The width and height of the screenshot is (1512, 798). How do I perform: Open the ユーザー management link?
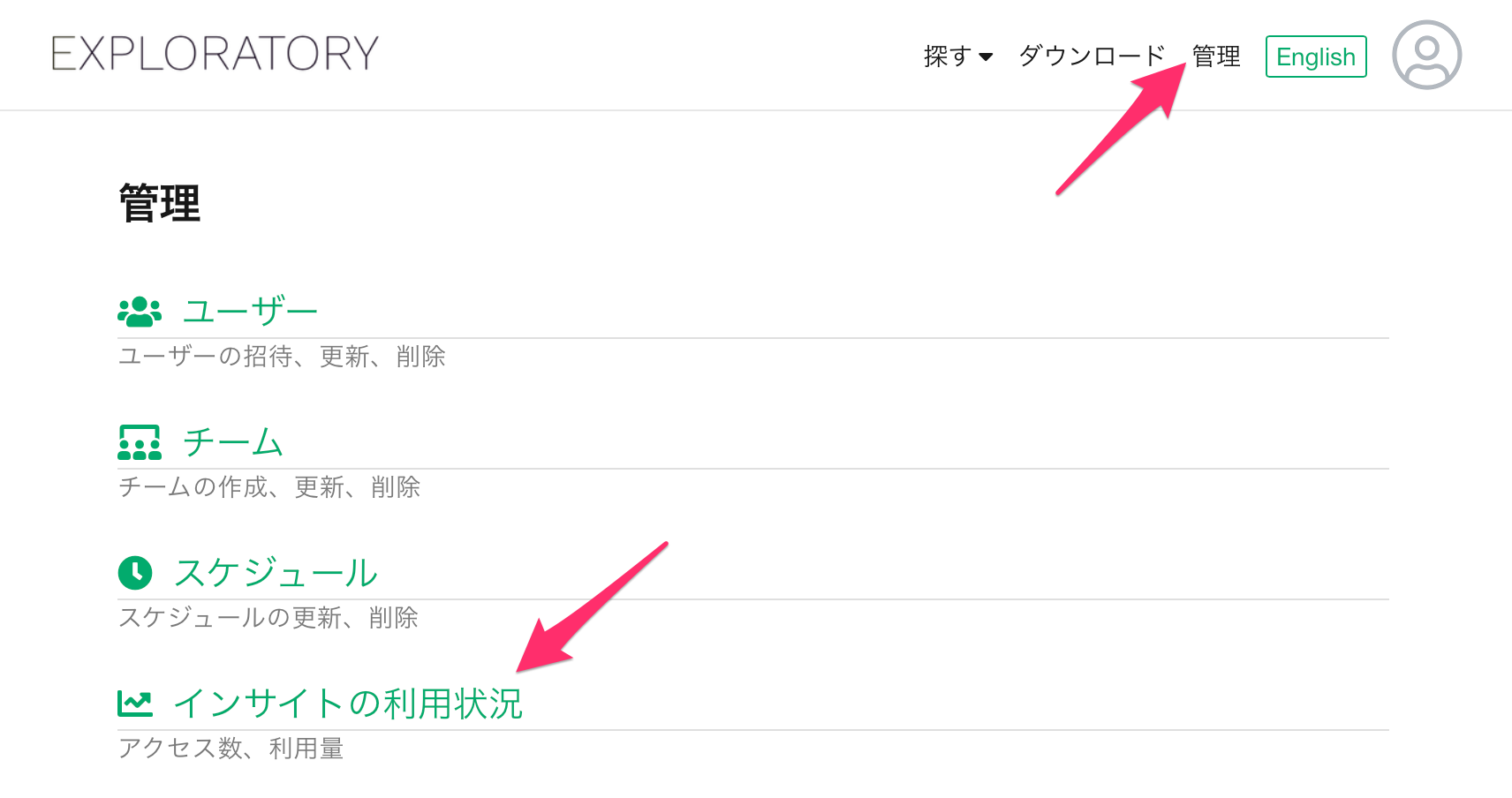pos(250,312)
